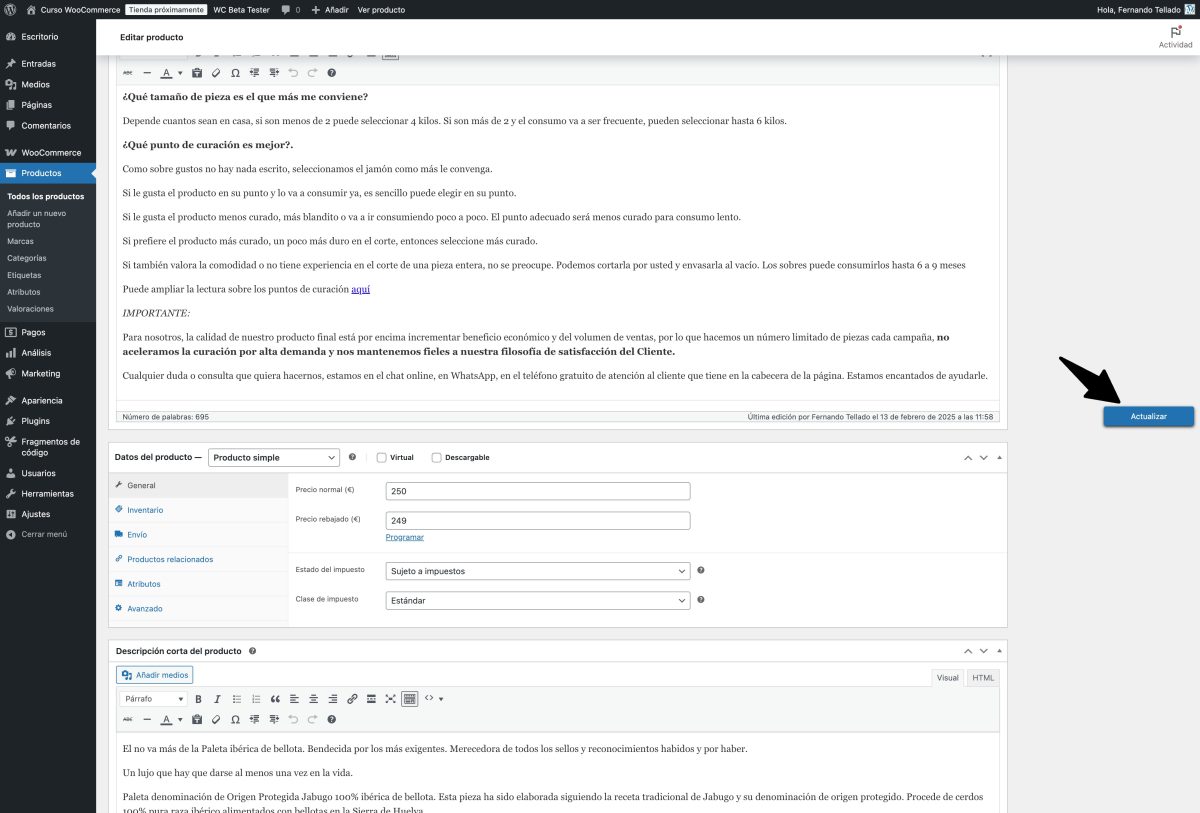Viewport: 1200px width, 813px height.
Task: Open the product type dropdown showing Producto simple
Action: coord(273,457)
